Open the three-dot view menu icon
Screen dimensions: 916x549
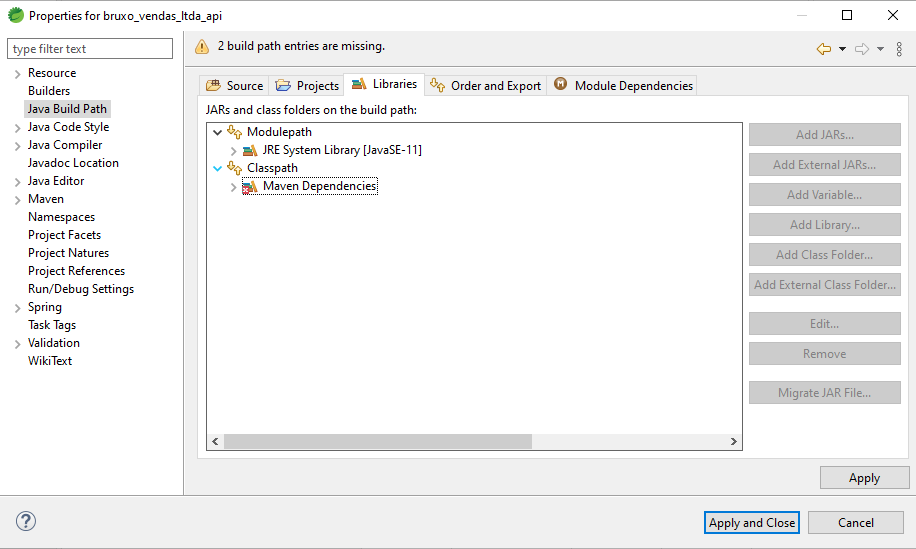click(x=899, y=49)
